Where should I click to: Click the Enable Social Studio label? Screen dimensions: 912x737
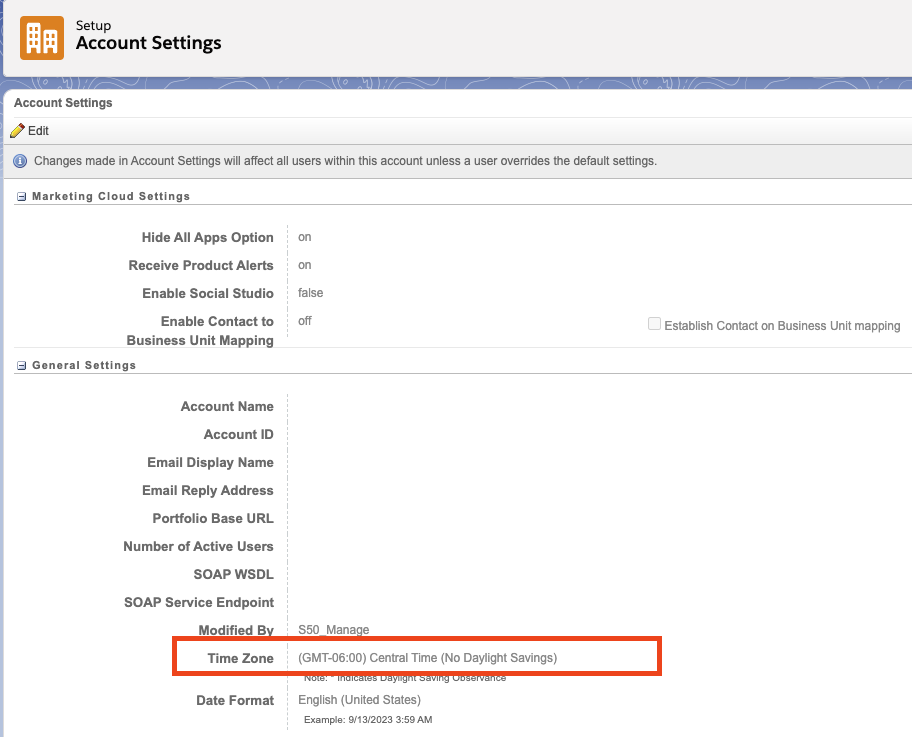click(x=208, y=293)
